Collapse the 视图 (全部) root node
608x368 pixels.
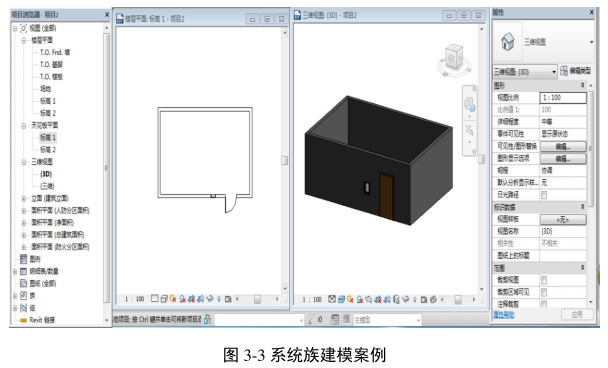(15, 28)
